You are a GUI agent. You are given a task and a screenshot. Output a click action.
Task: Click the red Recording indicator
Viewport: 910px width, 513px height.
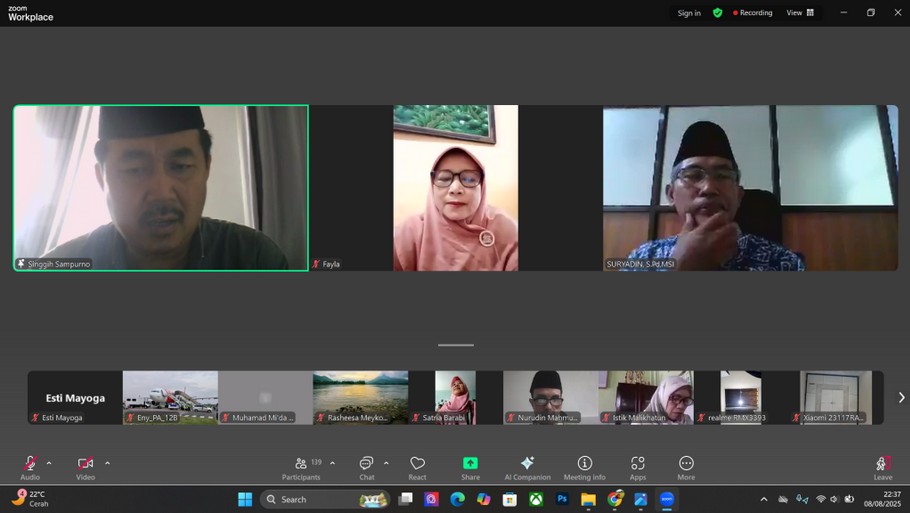point(753,13)
